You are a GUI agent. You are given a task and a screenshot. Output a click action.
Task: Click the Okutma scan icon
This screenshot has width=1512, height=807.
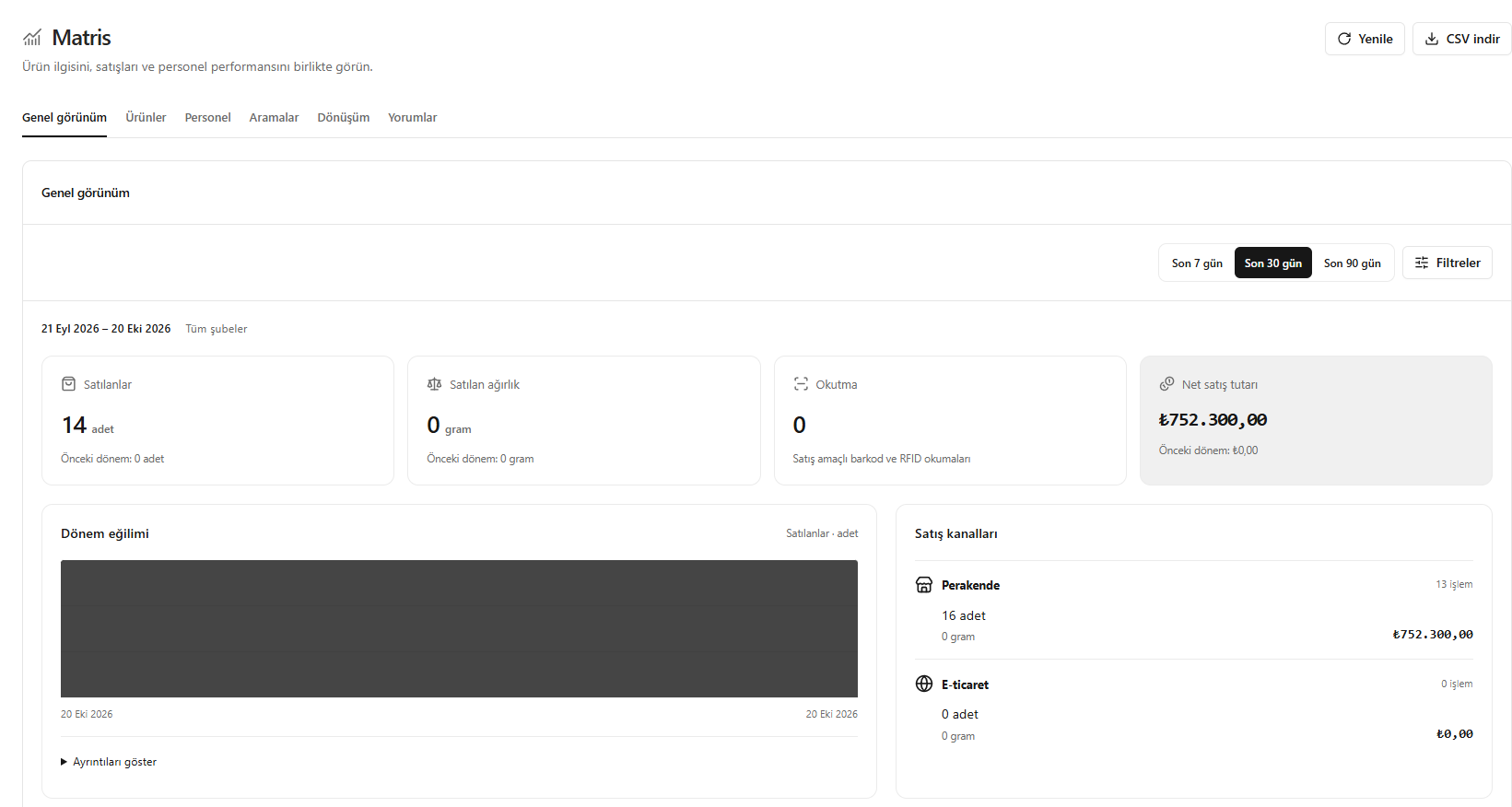(801, 384)
